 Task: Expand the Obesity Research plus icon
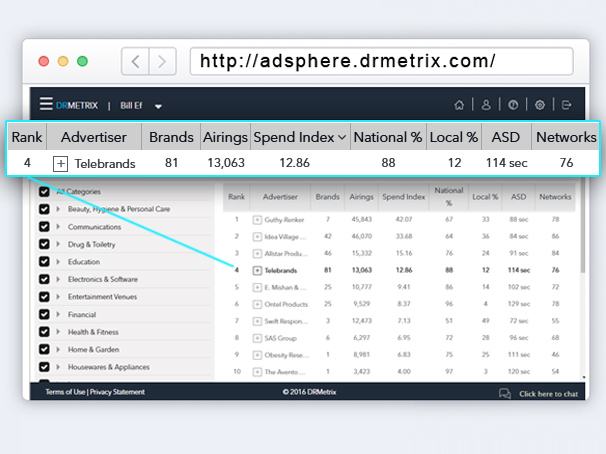257,355
